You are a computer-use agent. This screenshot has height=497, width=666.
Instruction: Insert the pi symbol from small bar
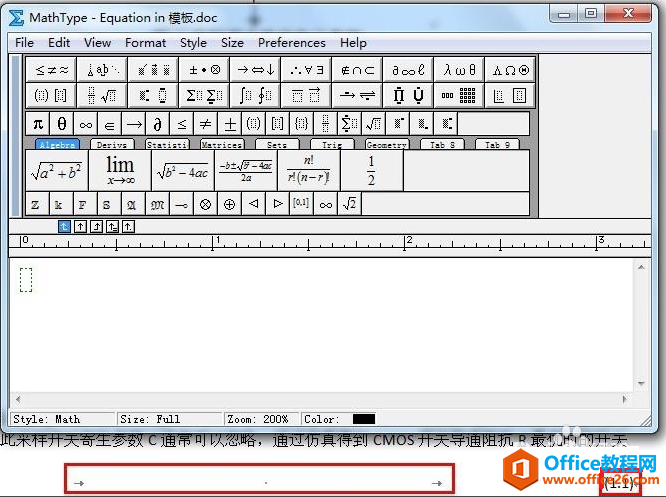(x=38, y=124)
